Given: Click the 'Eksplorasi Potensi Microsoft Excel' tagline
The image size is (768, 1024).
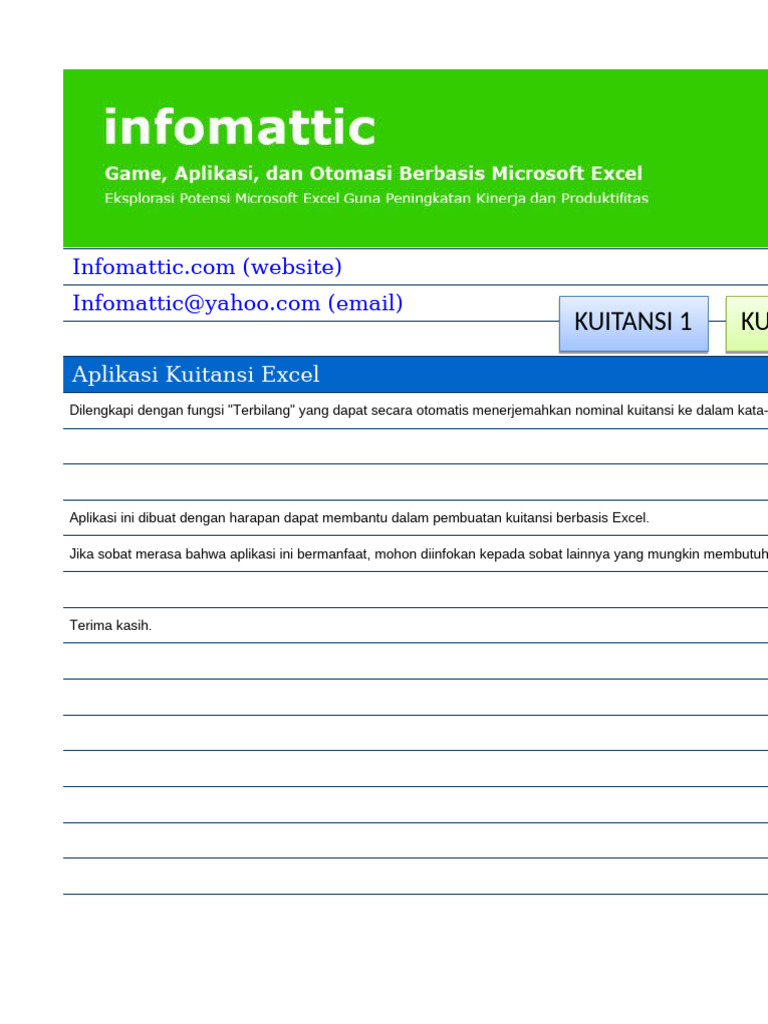Looking at the screenshot, I should pos(376,198).
